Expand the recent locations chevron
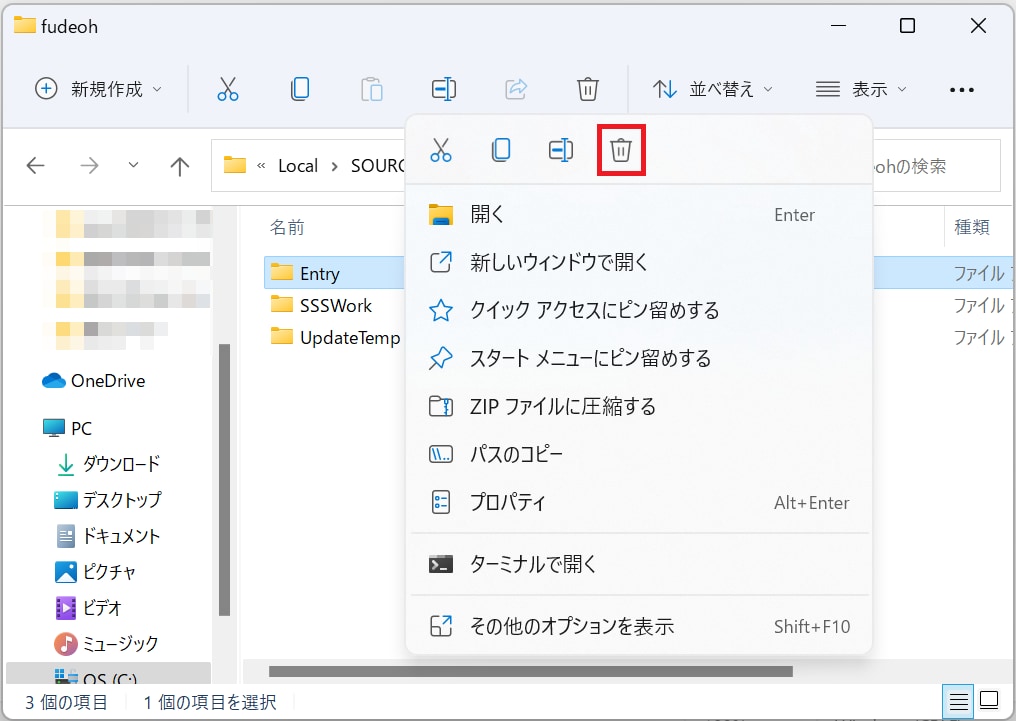The width and height of the screenshot is (1016, 721). [133, 165]
